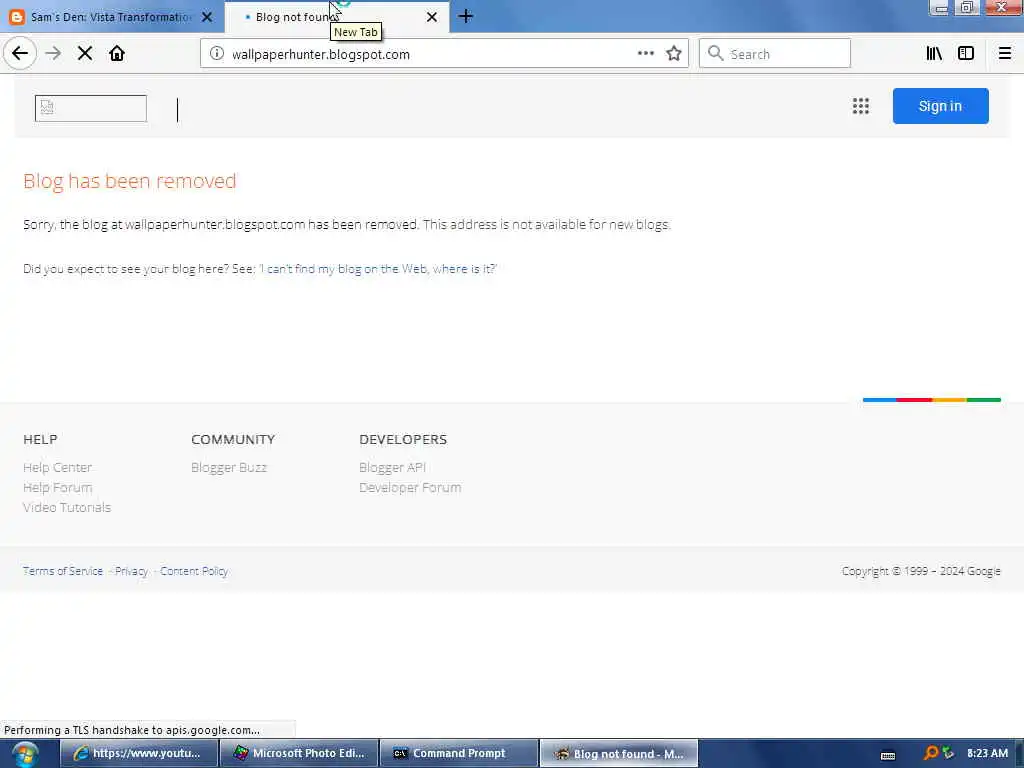Screen dimensions: 1024x768
Task: Click the forward navigation arrow
Action: click(53, 54)
